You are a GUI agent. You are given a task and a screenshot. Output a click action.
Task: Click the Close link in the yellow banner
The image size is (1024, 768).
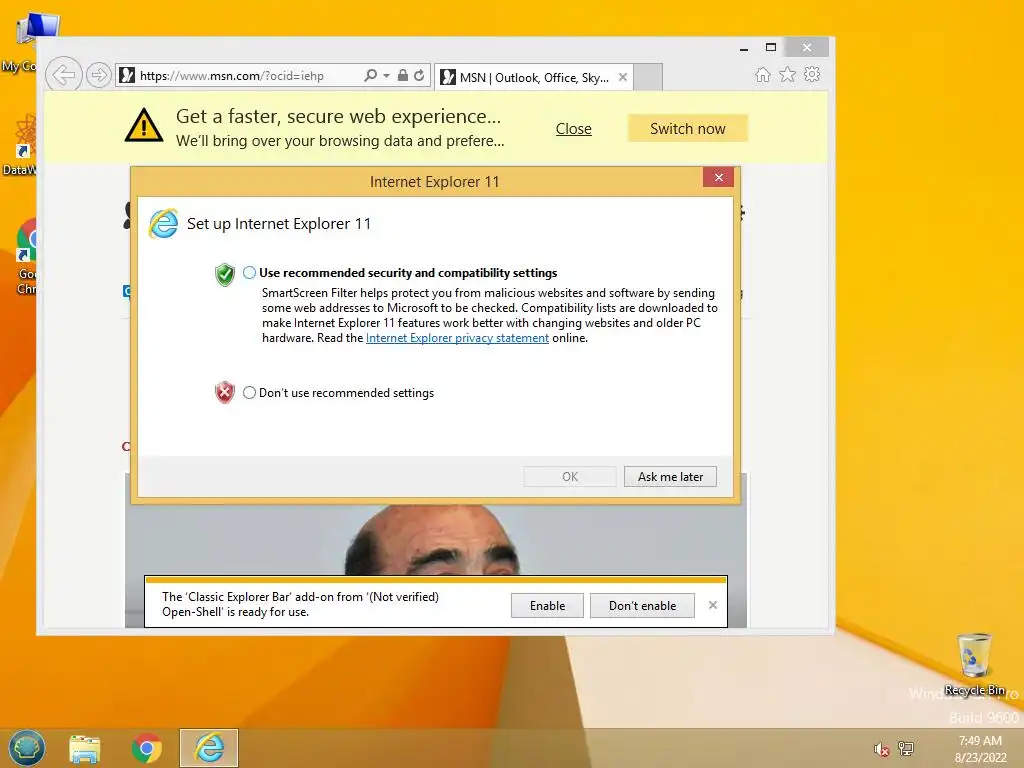click(573, 129)
